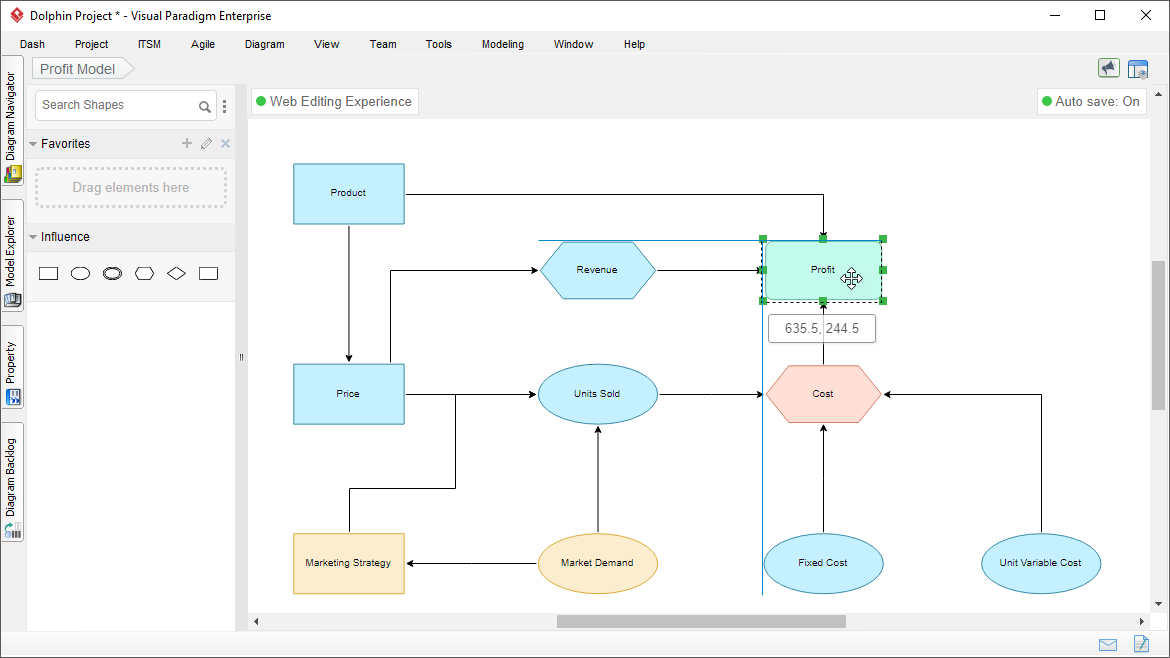Click the Visual Paradigm logo icon
The width and height of the screenshot is (1170, 658).
tap(16, 15)
